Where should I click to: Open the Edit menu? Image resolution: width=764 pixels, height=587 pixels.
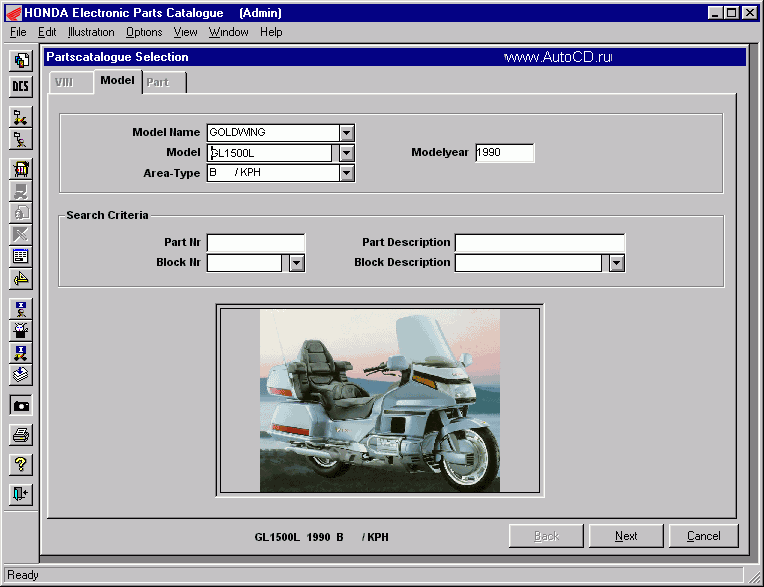click(x=47, y=32)
